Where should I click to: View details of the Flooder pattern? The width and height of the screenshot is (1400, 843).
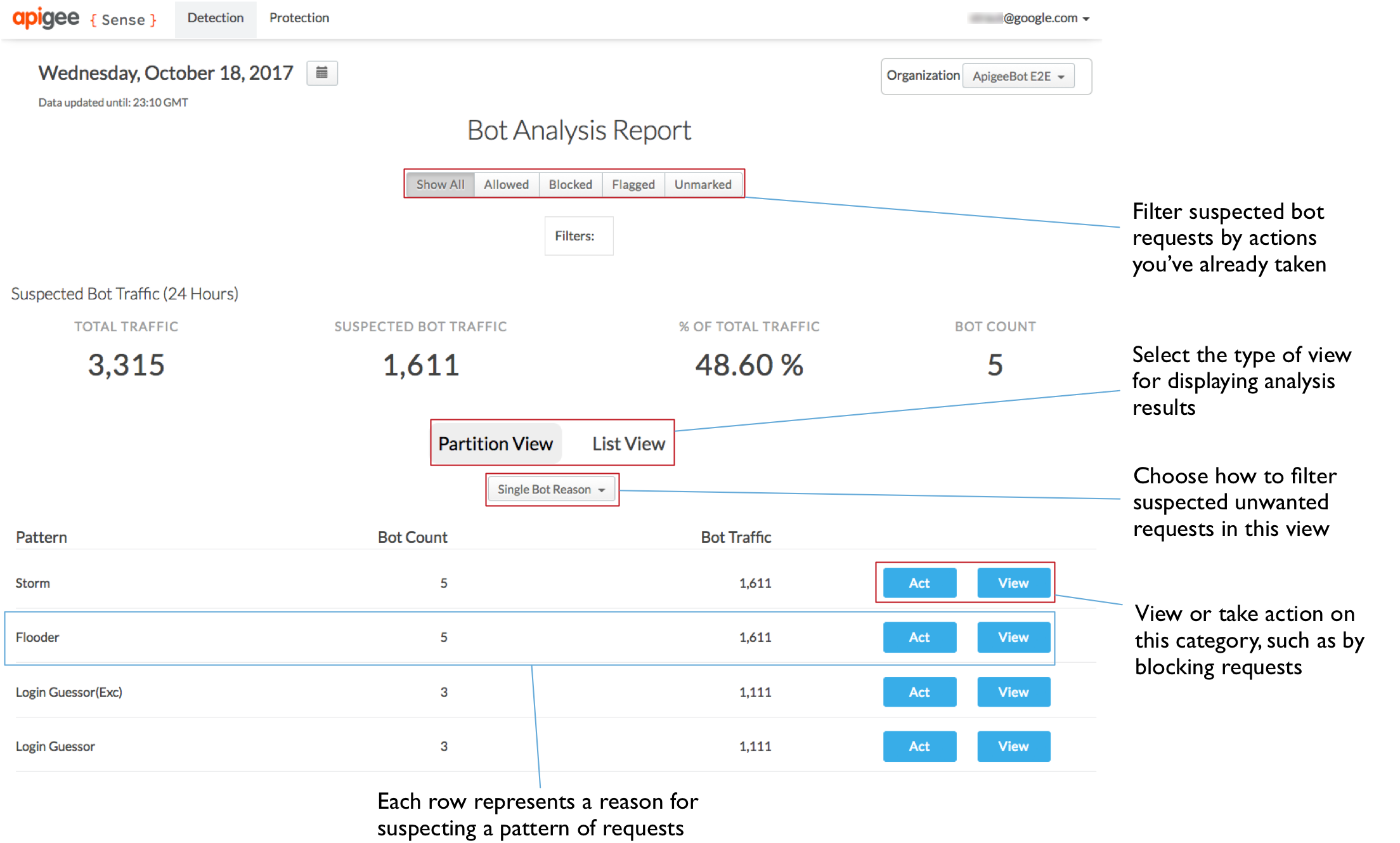coord(1013,637)
